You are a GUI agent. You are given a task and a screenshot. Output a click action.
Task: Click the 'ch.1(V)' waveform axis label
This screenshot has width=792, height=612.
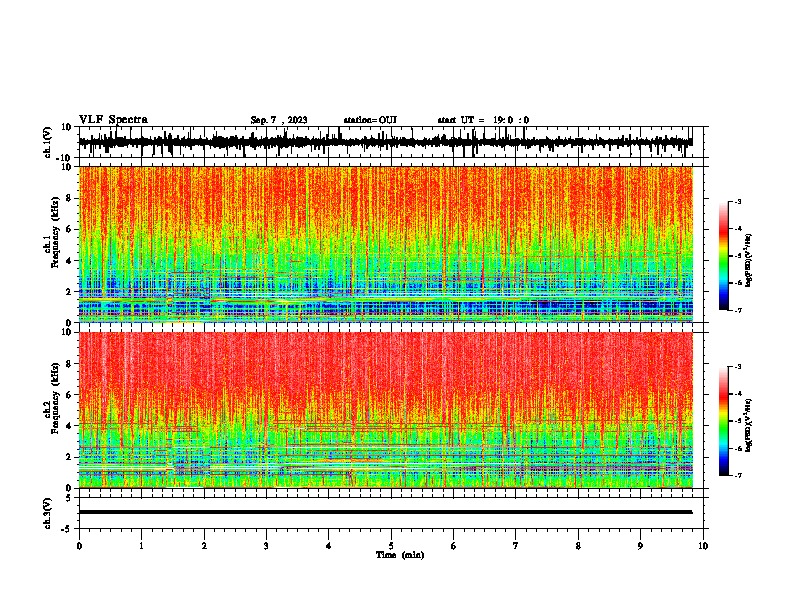click(x=48, y=142)
